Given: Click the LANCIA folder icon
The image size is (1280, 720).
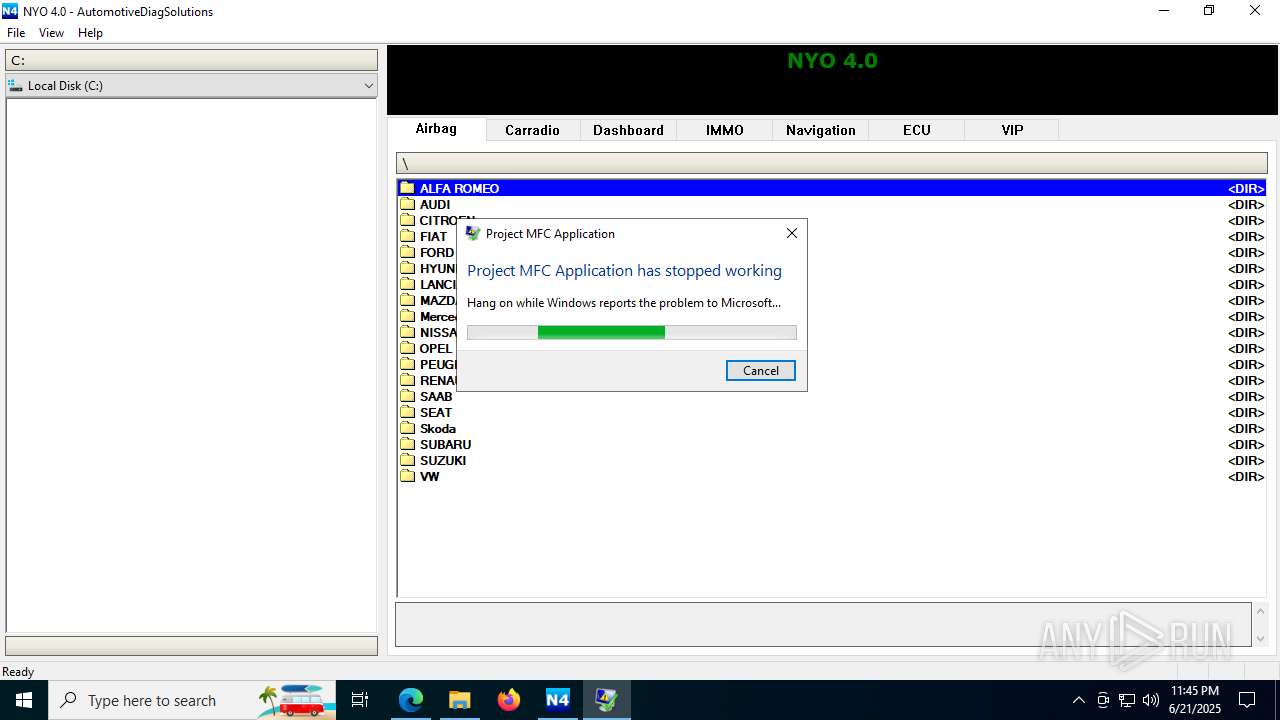Looking at the screenshot, I should click(407, 284).
